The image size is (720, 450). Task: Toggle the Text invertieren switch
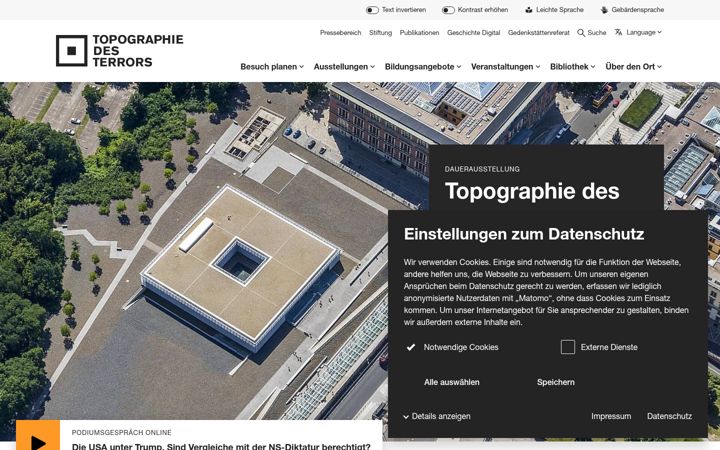pyautogui.click(x=372, y=10)
